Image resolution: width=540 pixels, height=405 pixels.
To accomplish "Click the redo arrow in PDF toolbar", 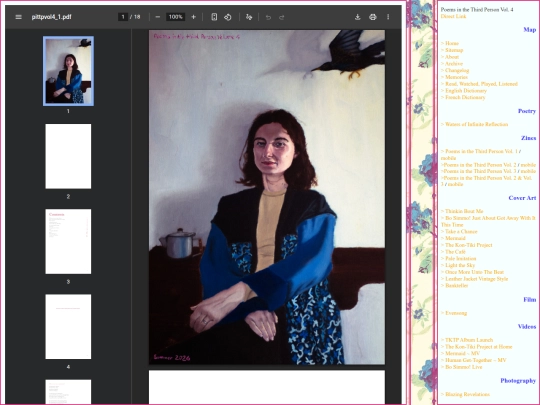I will click(x=282, y=17).
